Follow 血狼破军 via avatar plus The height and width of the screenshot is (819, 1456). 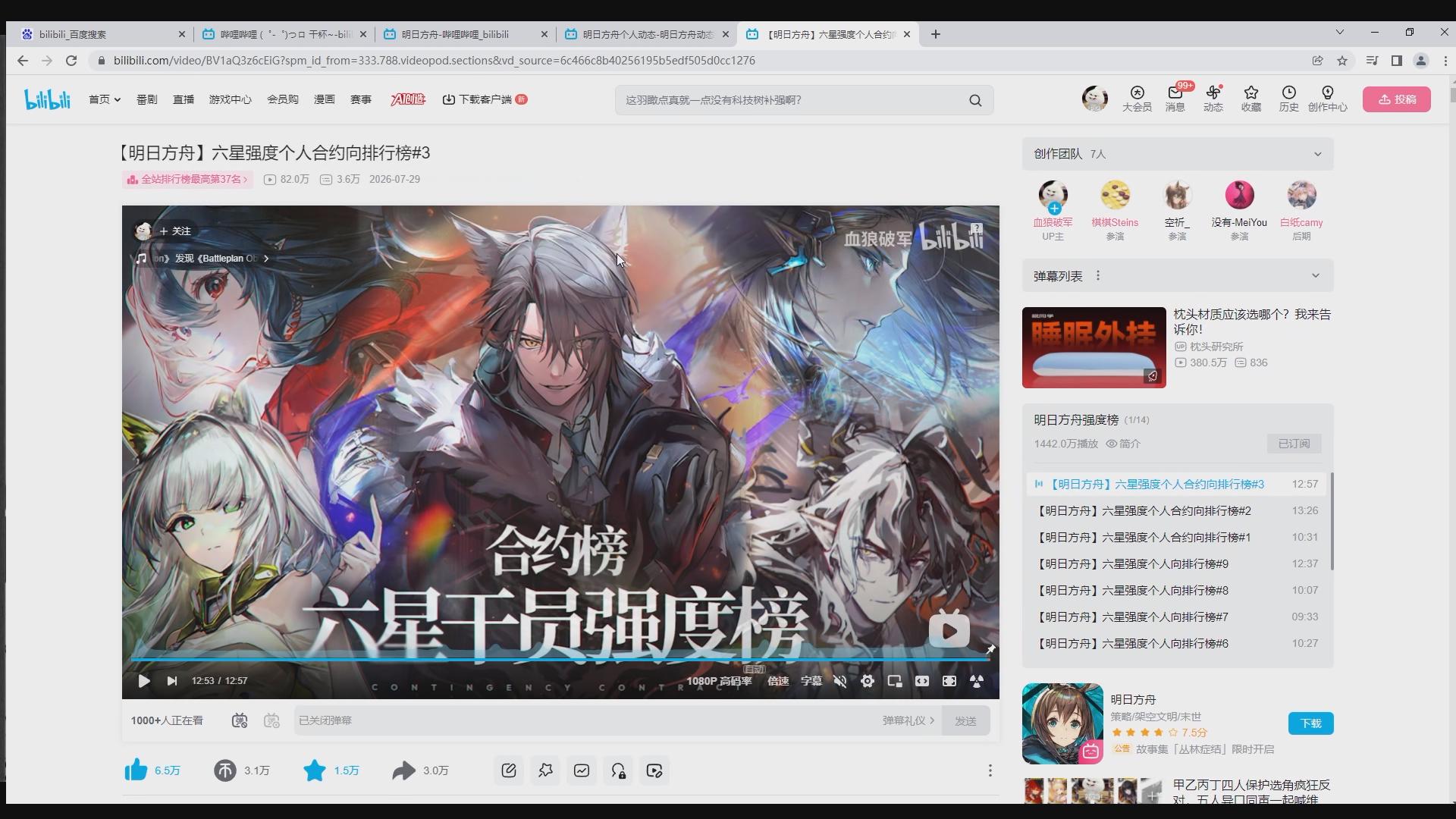click(x=1054, y=208)
